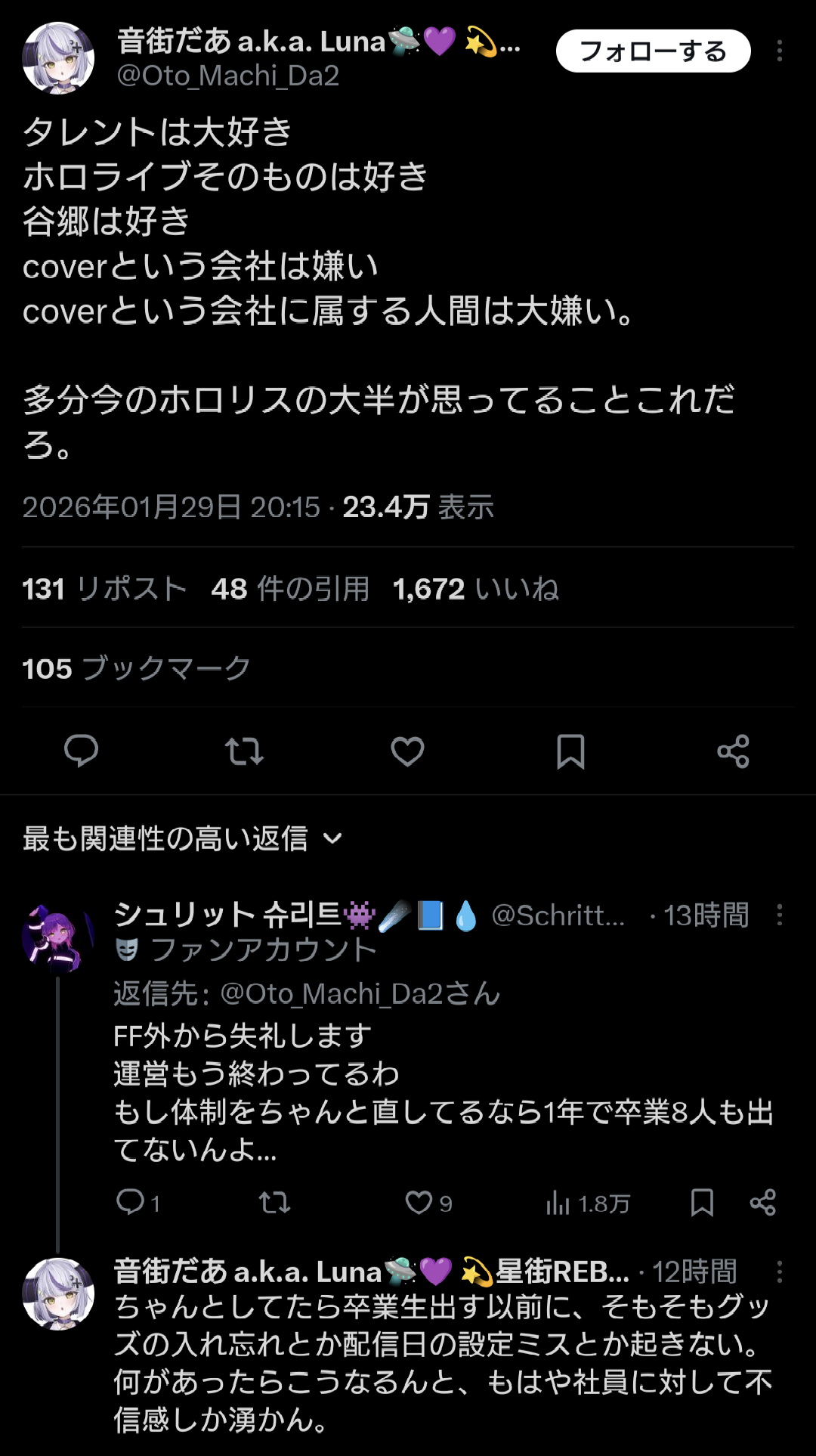View the 48 件の引用 quotes
816x1456 pixels.
click(290, 589)
